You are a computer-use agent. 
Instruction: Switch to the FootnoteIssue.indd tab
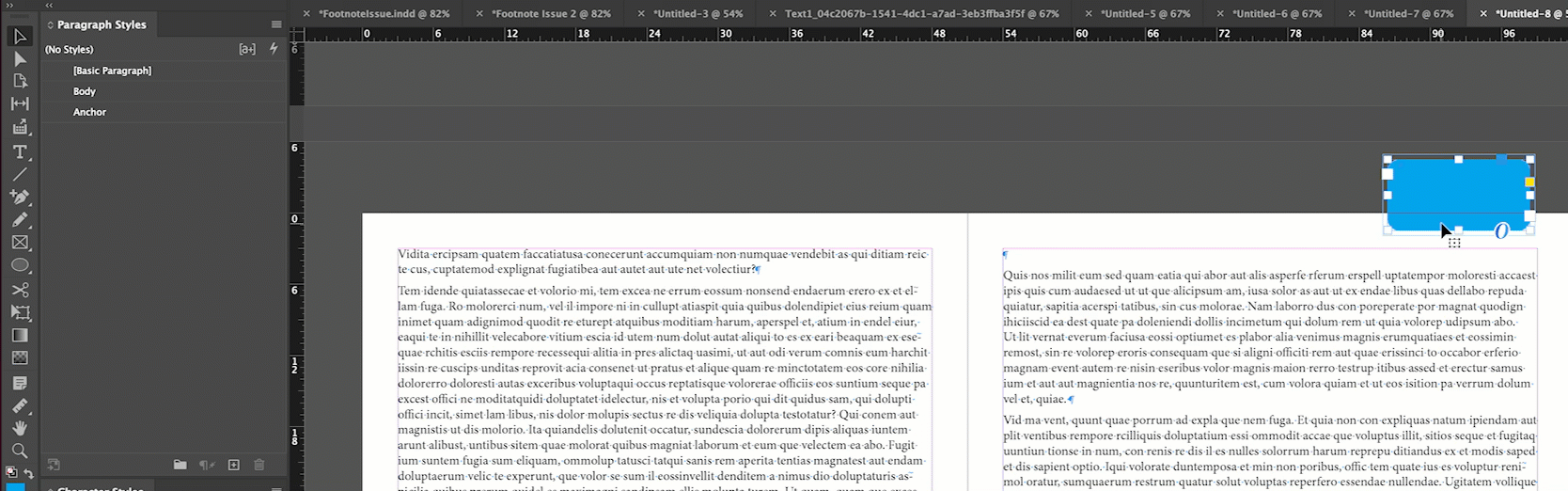(384, 13)
